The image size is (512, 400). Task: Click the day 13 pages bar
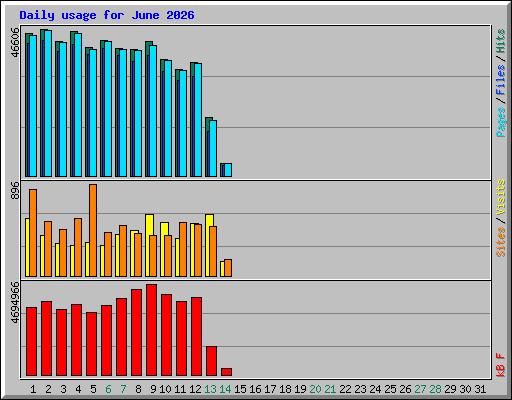click(x=213, y=149)
